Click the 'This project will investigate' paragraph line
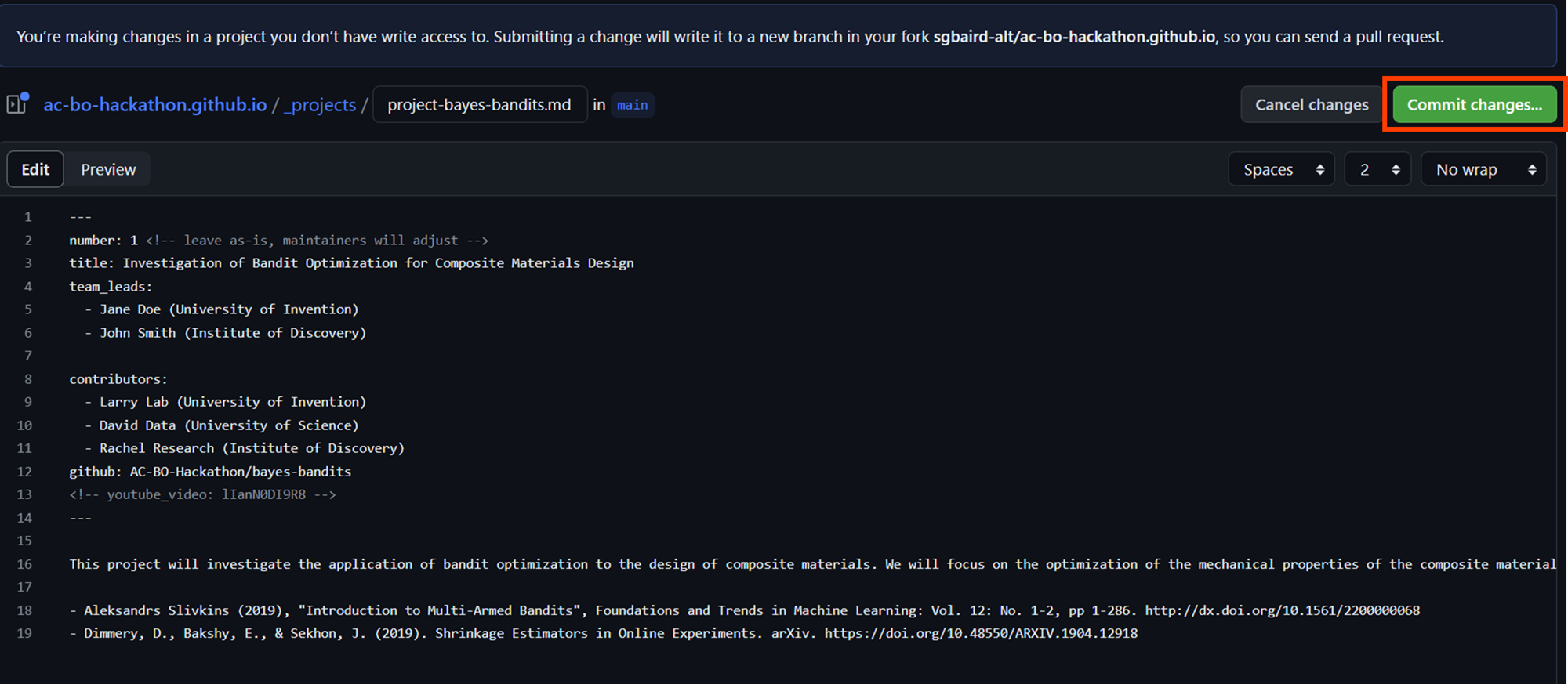This screenshot has height=684, width=1568. coord(812,564)
